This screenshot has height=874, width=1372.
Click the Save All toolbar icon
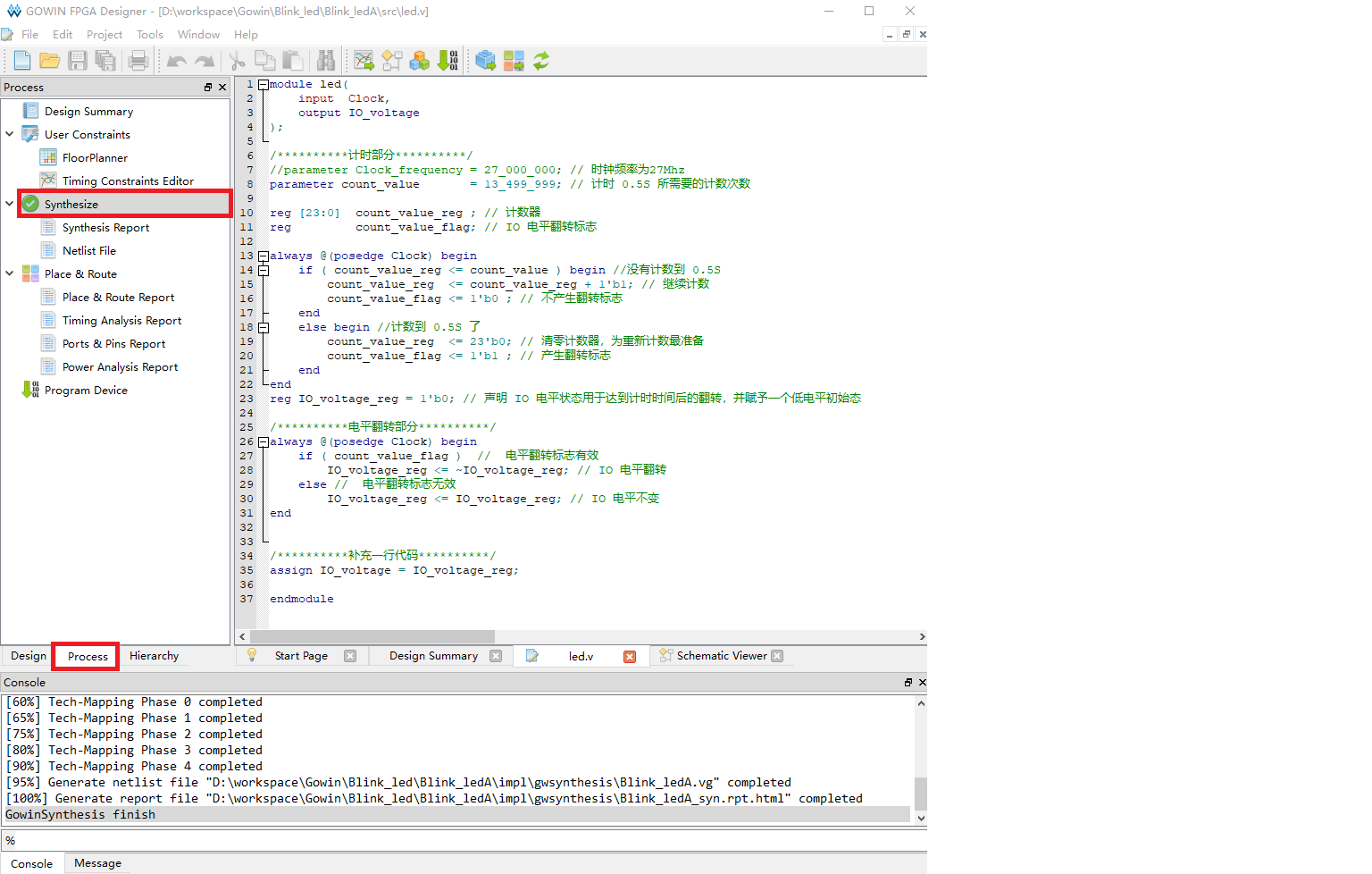(x=105, y=60)
